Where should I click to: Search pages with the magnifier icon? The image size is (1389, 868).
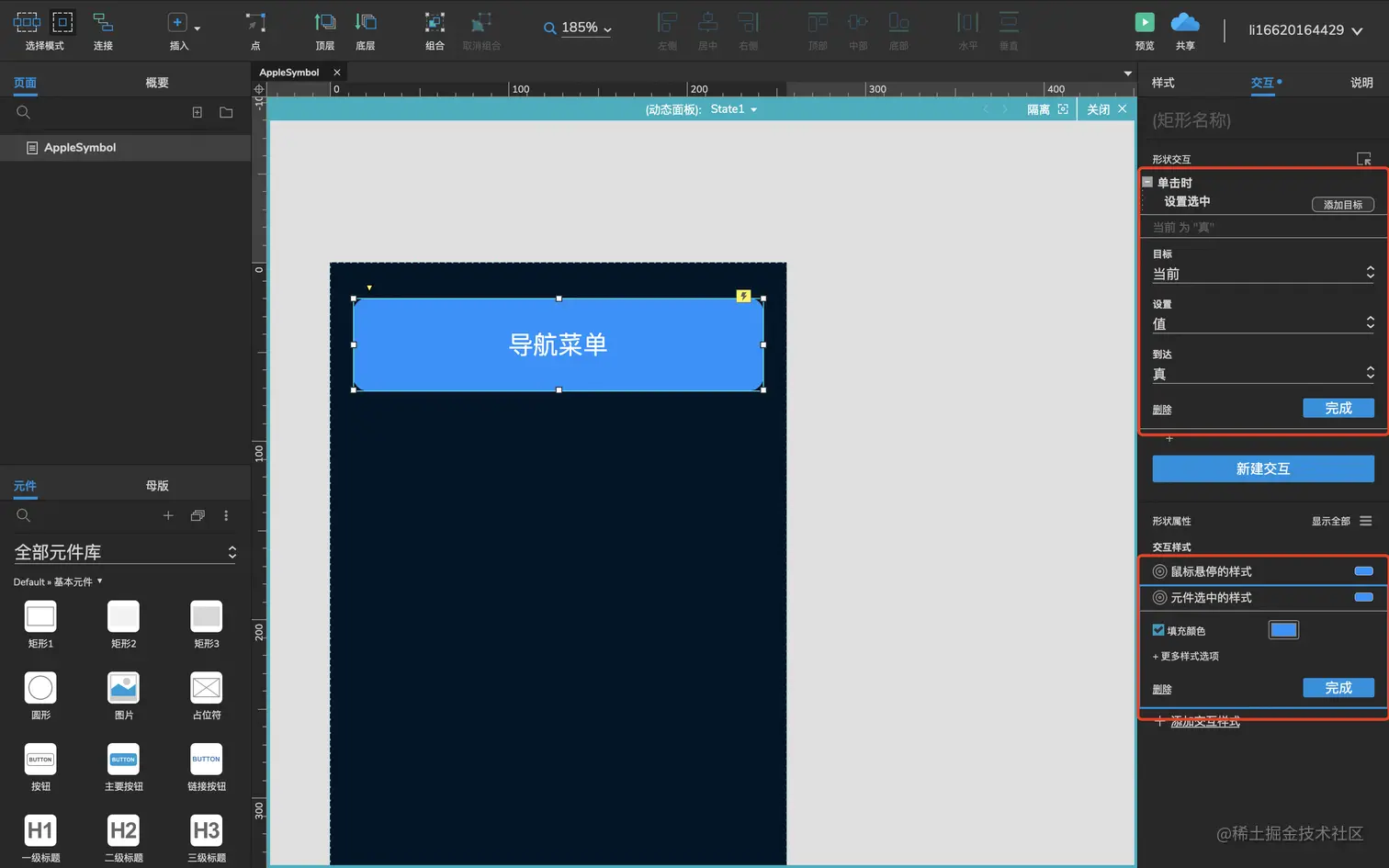[x=24, y=112]
